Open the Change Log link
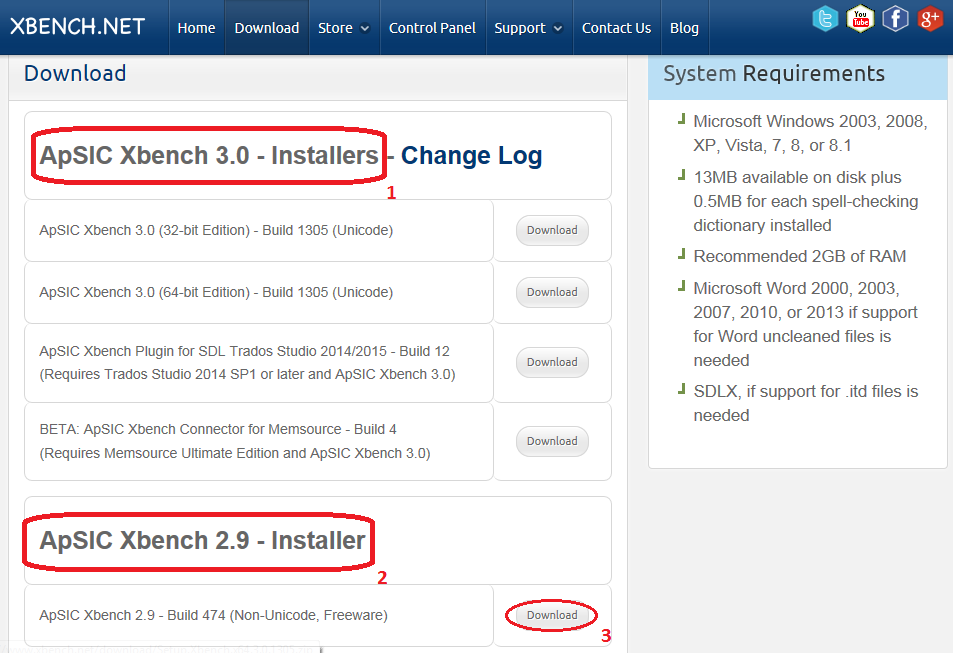Viewport: 953px width, 653px height. pos(471,156)
